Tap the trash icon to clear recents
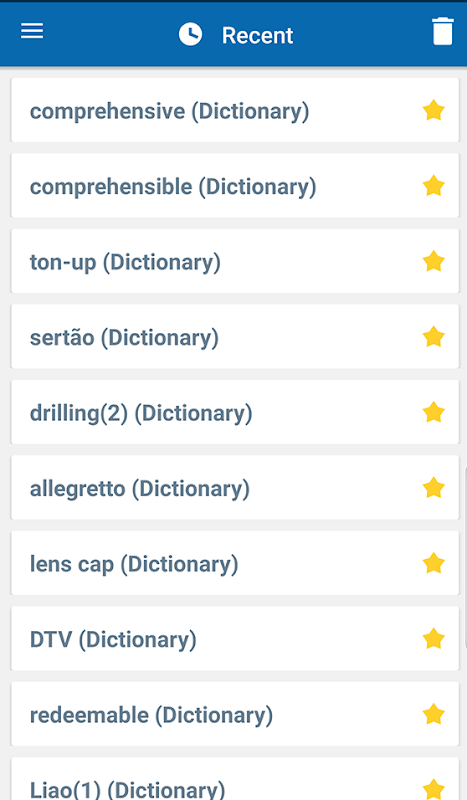Image resolution: width=467 pixels, height=800 pixels. 443,32
